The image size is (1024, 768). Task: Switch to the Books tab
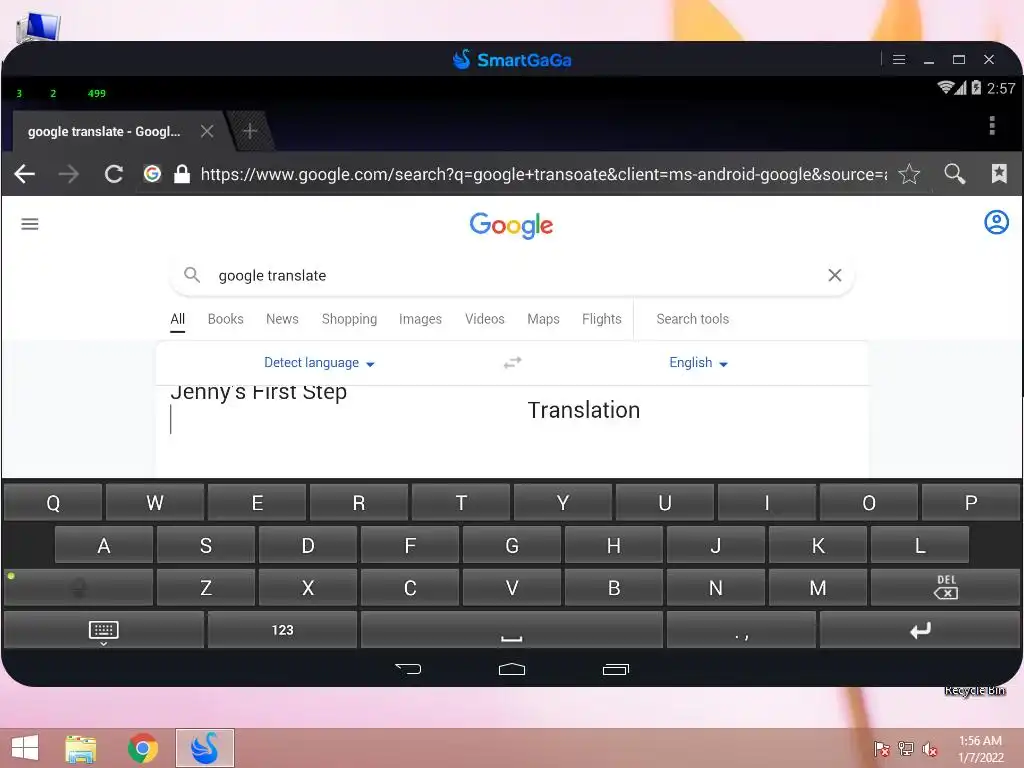pyautogui.click(x=225, y=319)
